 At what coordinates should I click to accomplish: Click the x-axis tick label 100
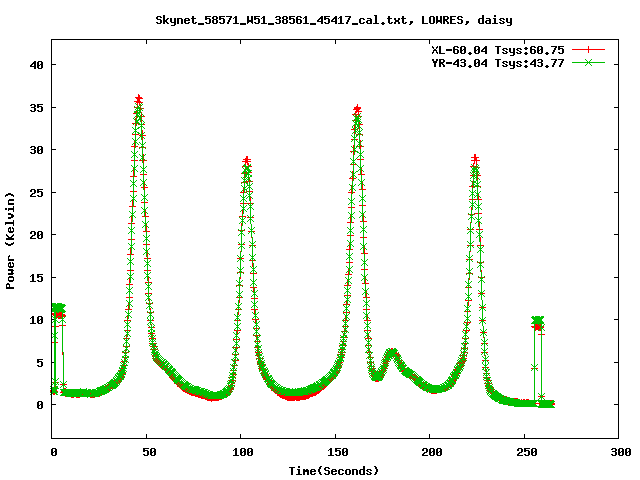(x=242, y=452)
